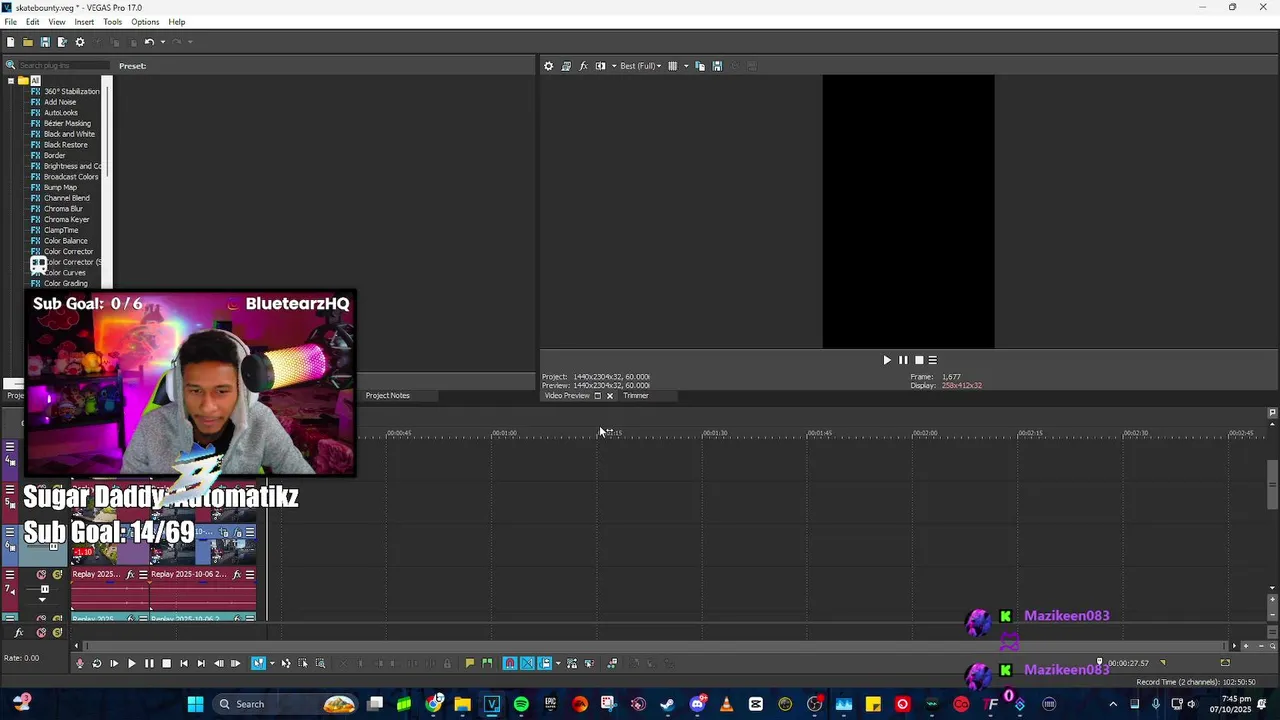The width and height of the screenshot is (1280, 720).
Task: Select the Bézier Masking effect
Action: 67,123
